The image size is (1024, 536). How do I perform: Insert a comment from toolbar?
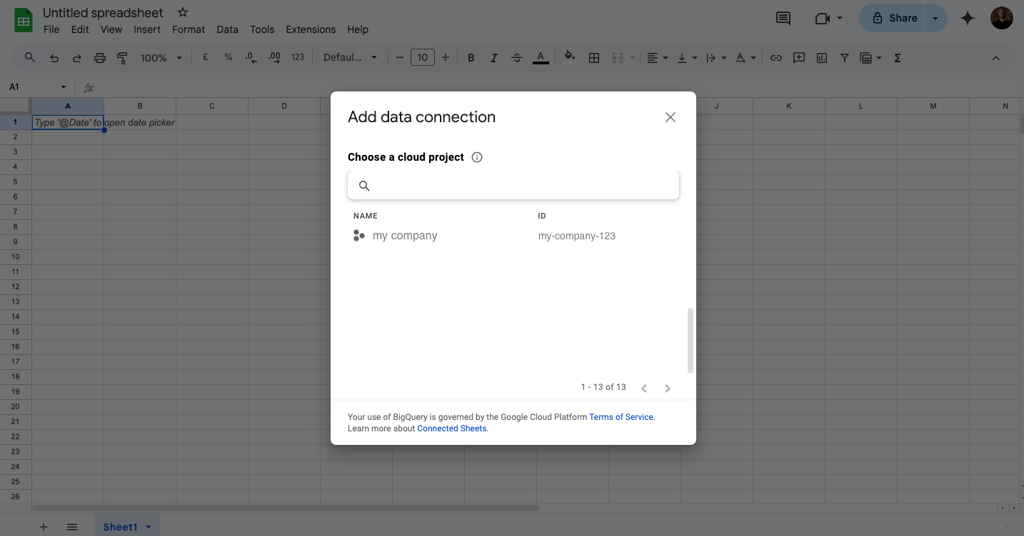coord(799,58)
